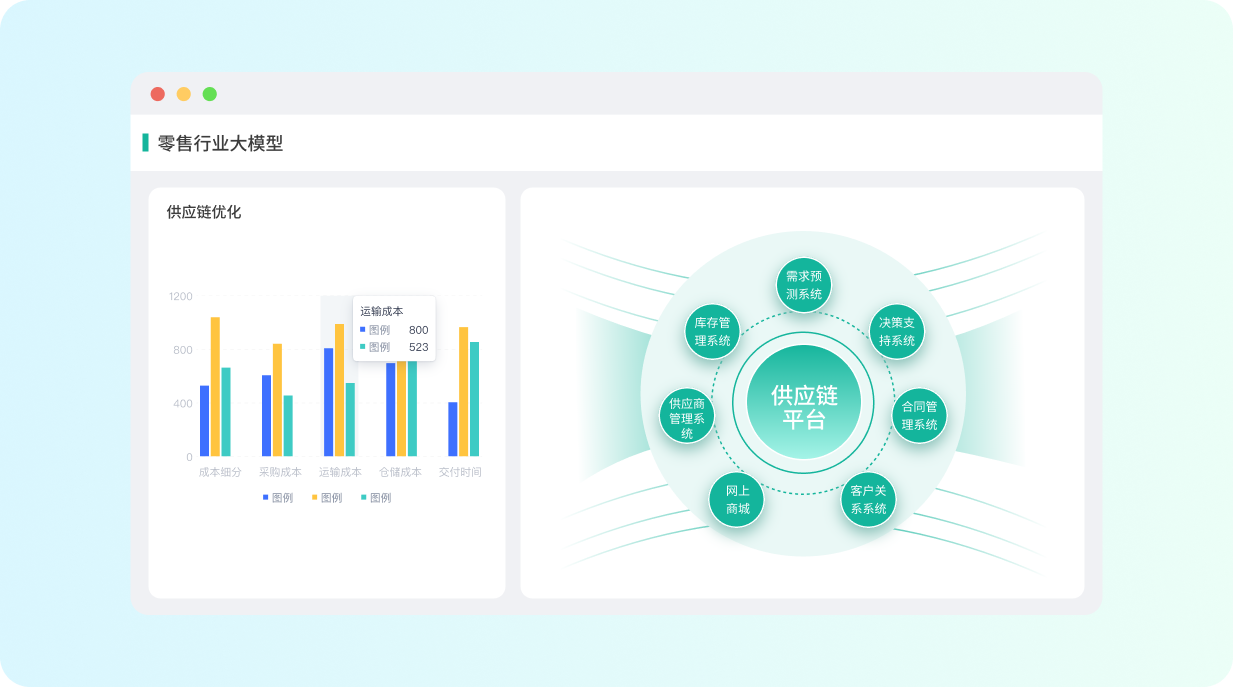Toggle the teal 图例 series in chart legend

[376, 497]
